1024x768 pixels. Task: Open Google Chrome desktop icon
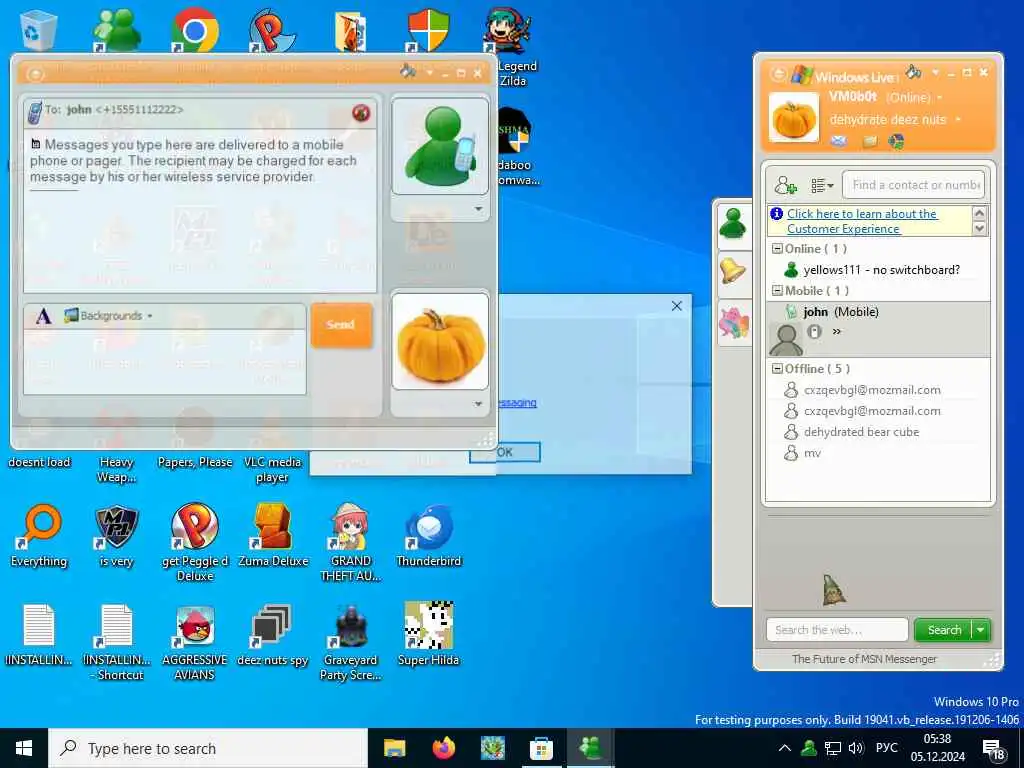194,30
